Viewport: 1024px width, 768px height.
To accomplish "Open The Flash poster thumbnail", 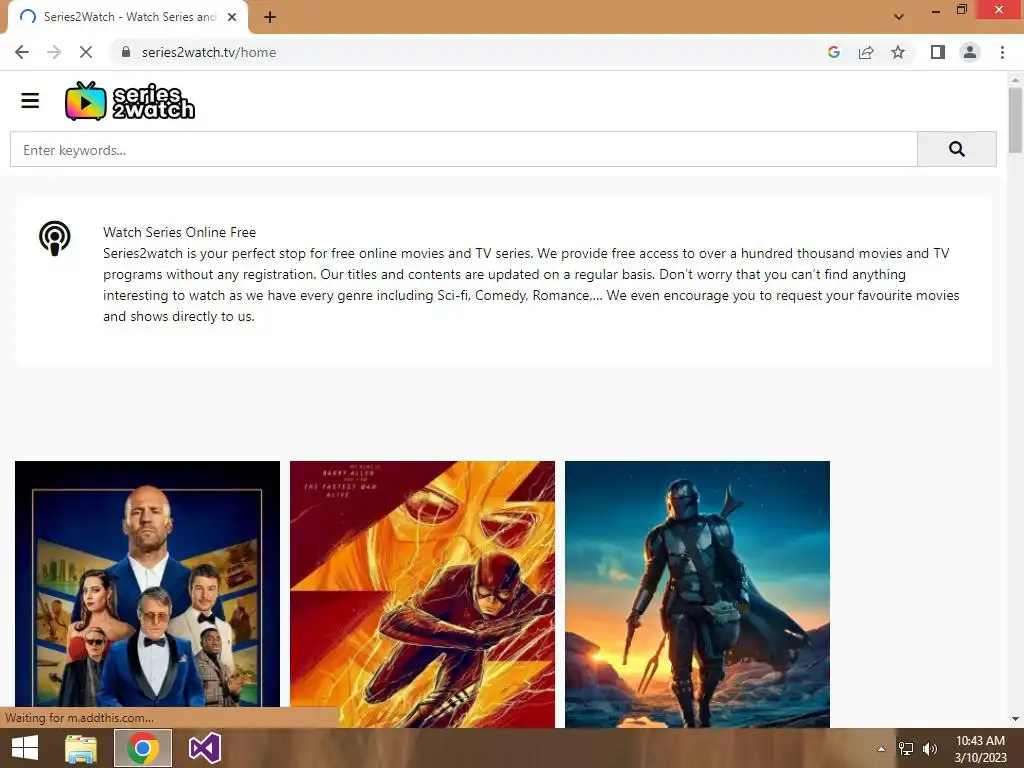I will tap(423, 594).
